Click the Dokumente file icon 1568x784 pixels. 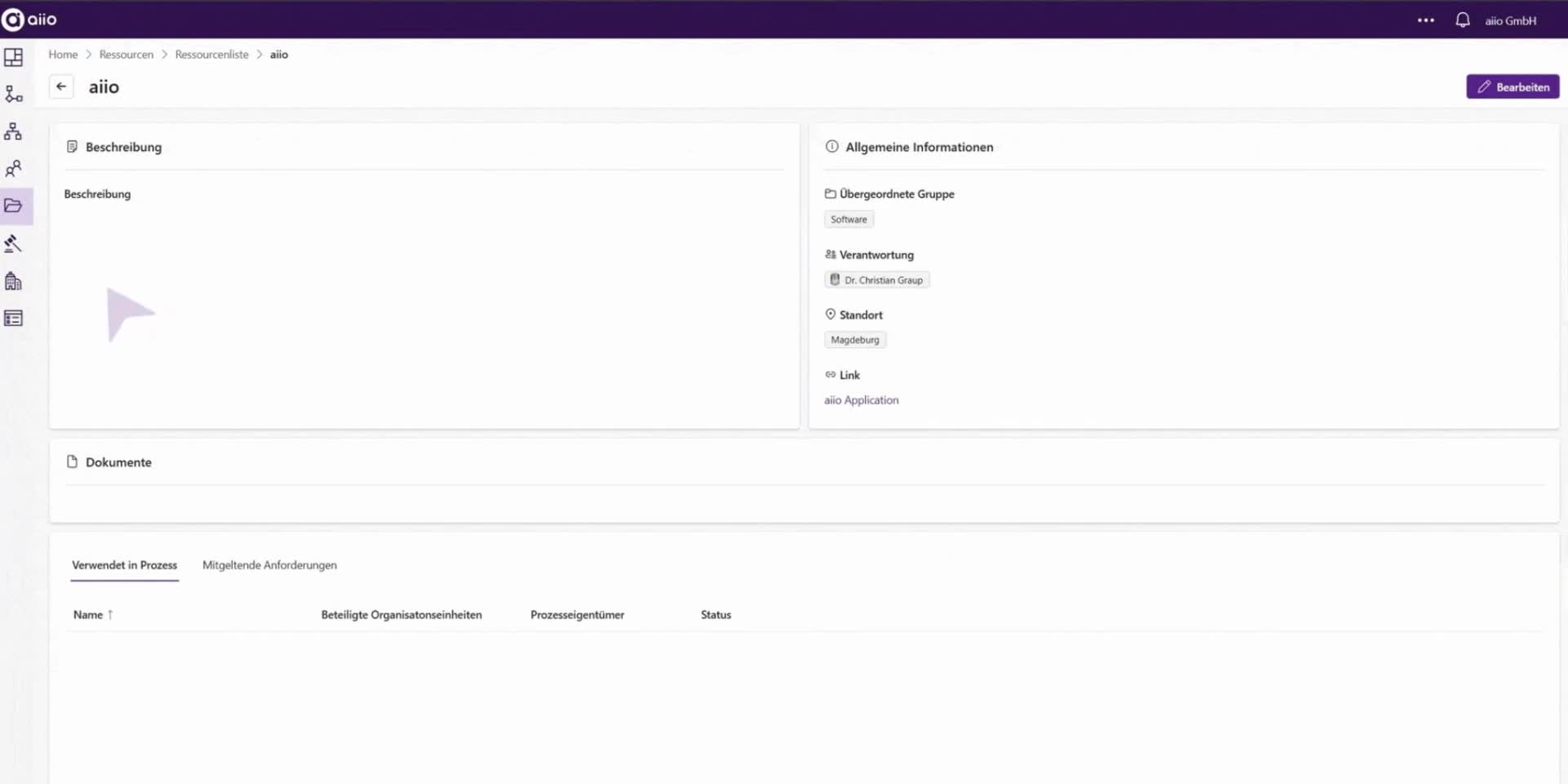tap(72, 462)
